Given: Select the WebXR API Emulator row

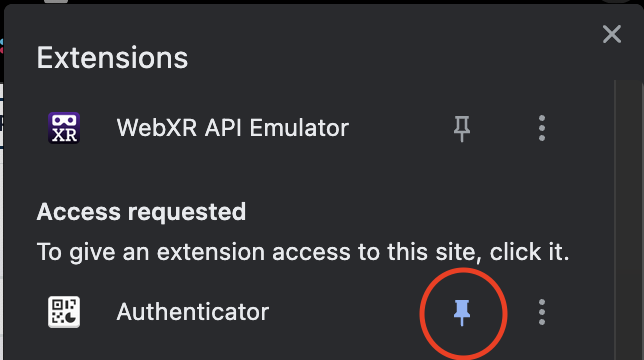Looking at the screenshot, I should click(x=308, y=128).
